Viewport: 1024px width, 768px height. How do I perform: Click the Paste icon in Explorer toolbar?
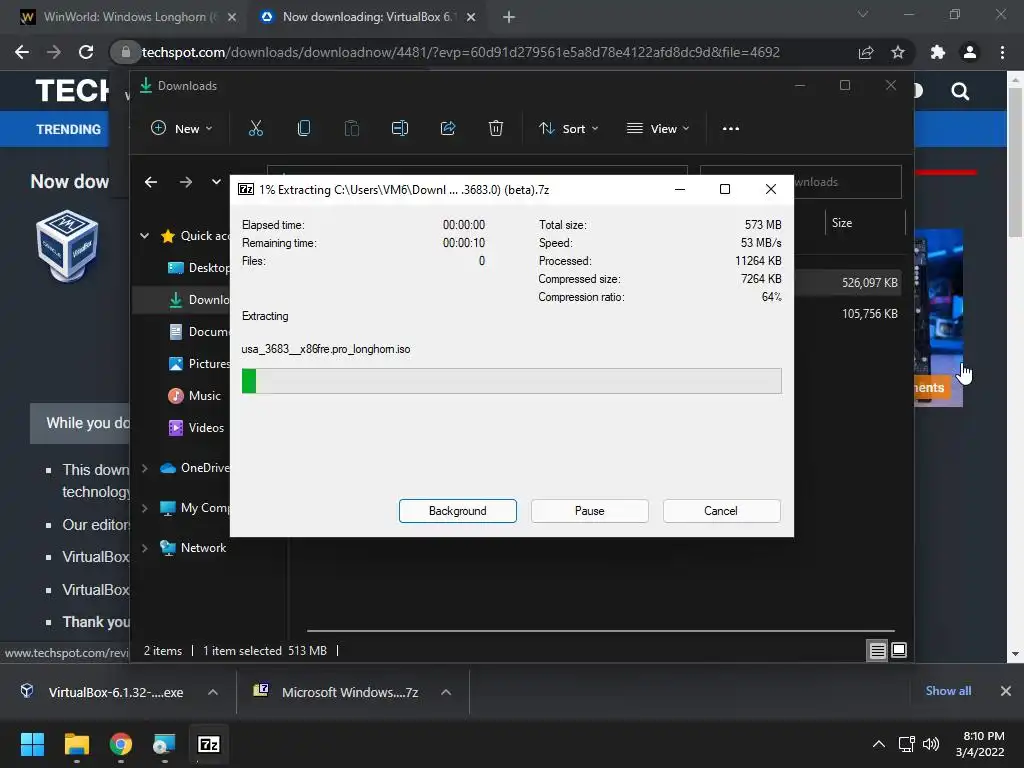point(351,129)
